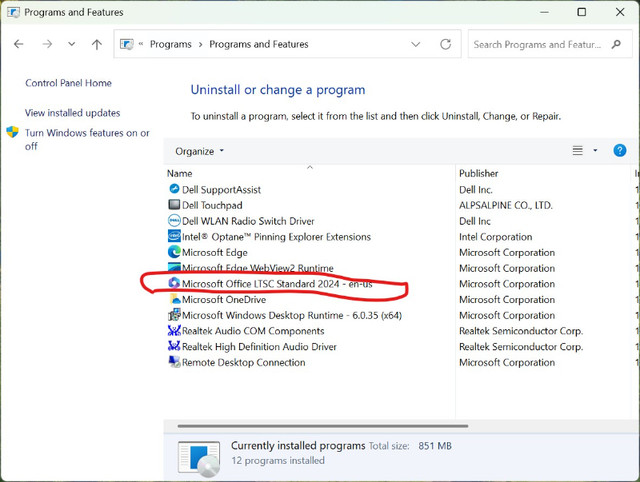This screenshot has height=482, width=640.
Task: Click the Remote Desktop Connection icon
Action: [174, 362]
